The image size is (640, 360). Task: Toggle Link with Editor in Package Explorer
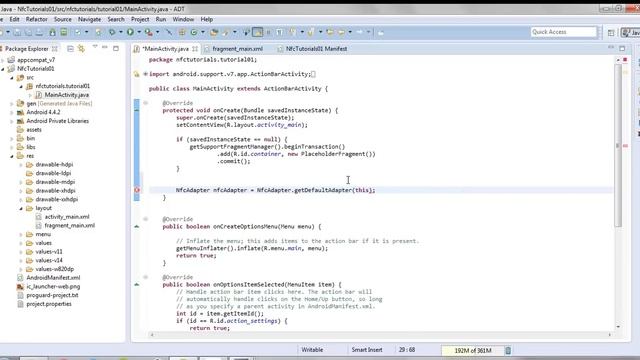click(81, 49)
